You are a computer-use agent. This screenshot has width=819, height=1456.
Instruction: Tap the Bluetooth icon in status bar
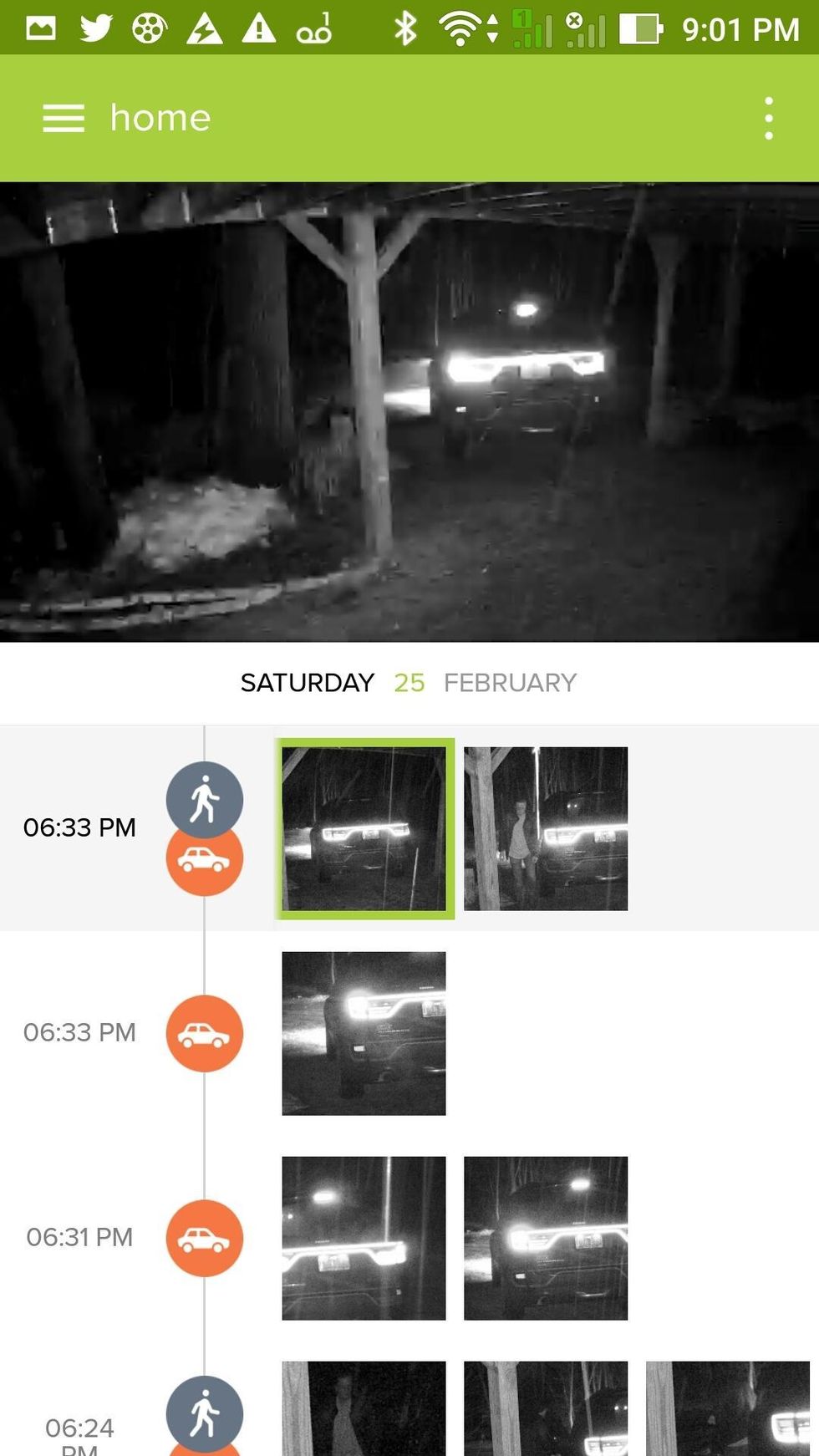tap(405, 28)
